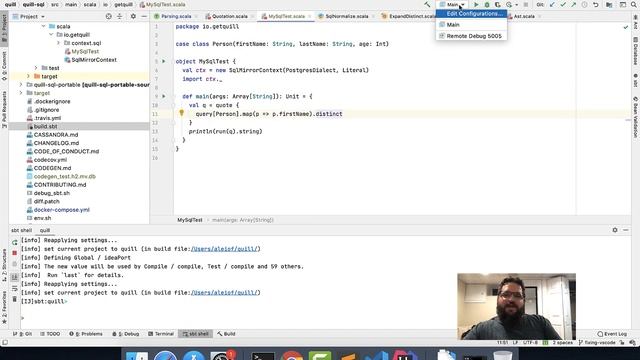Click the Build project hammer icon

coord(427,4)
